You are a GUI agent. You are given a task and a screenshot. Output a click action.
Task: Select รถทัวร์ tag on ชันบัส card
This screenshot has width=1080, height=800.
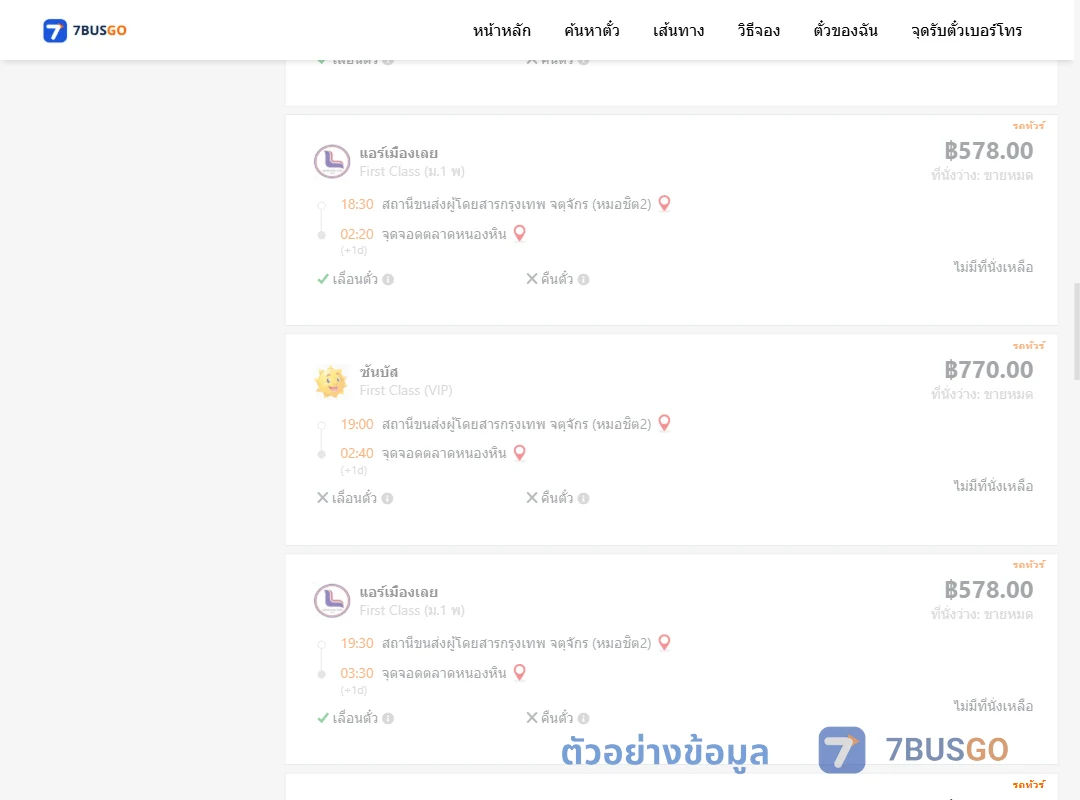(1028, 345)
